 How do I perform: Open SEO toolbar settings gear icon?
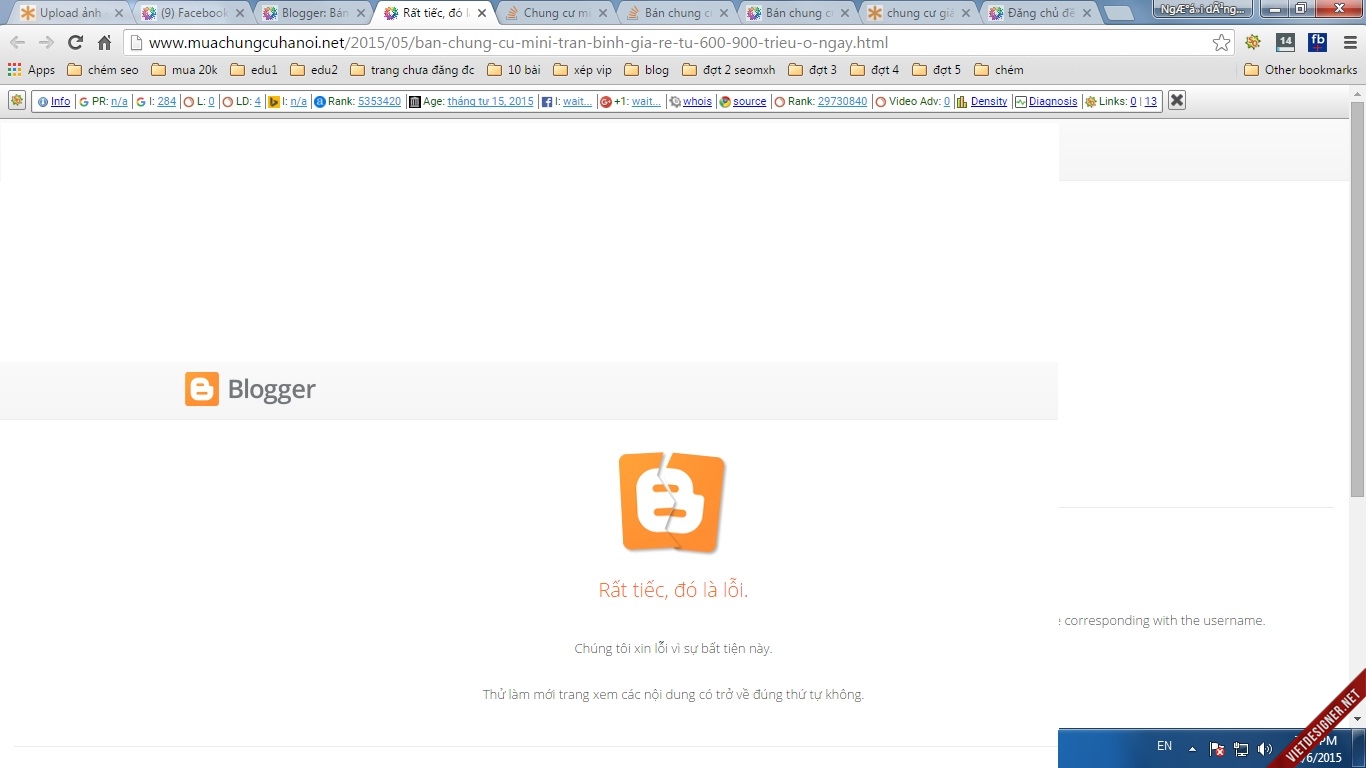17,100
